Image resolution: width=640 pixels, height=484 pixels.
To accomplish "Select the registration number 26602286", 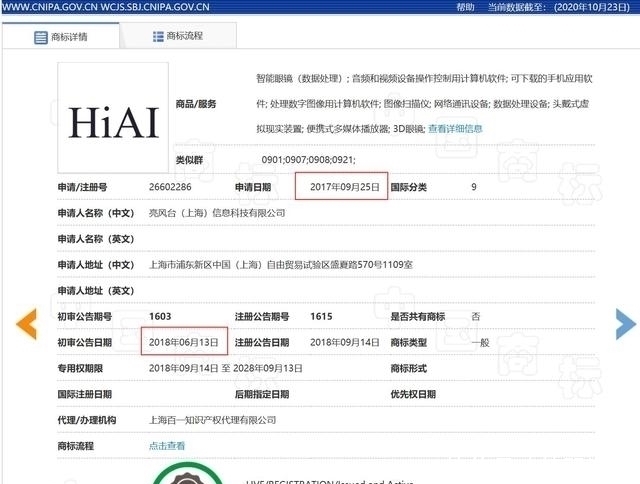I will [x=170, y=187].
